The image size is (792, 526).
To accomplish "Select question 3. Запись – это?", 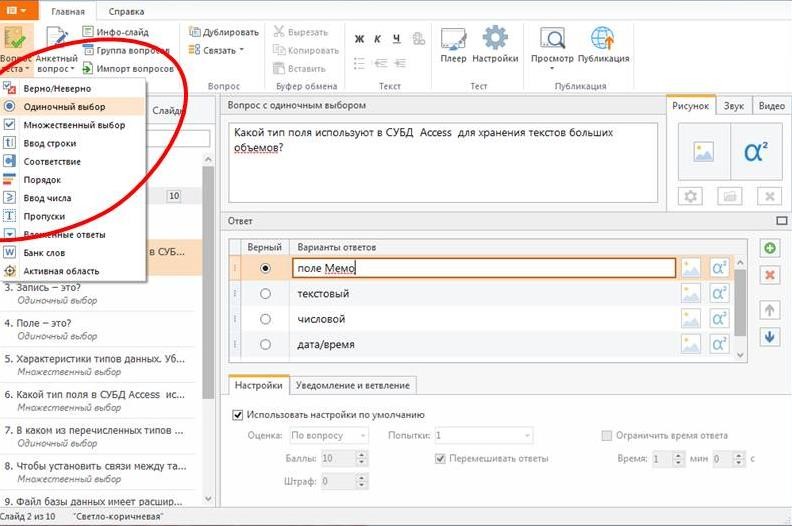I will tap(98, 294).
